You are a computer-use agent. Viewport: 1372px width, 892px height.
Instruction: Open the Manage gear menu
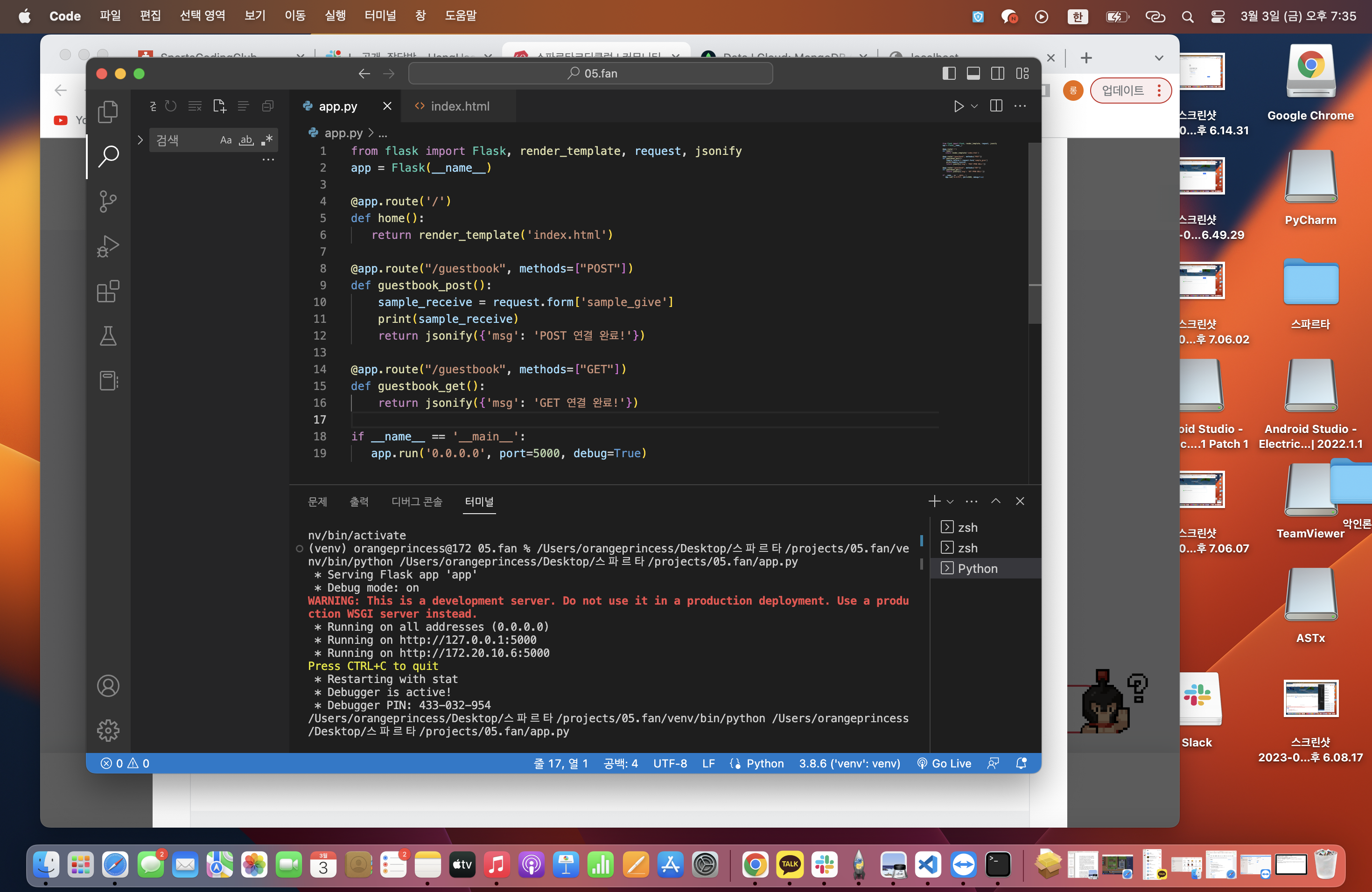coord(108,730)
